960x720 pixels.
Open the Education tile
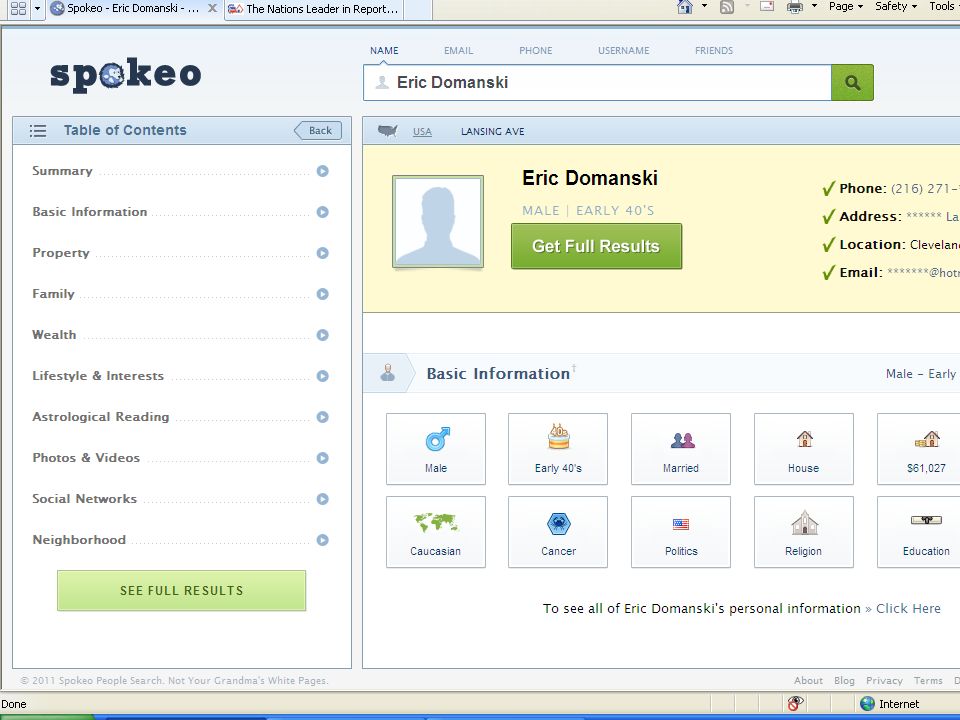[919, 532]
